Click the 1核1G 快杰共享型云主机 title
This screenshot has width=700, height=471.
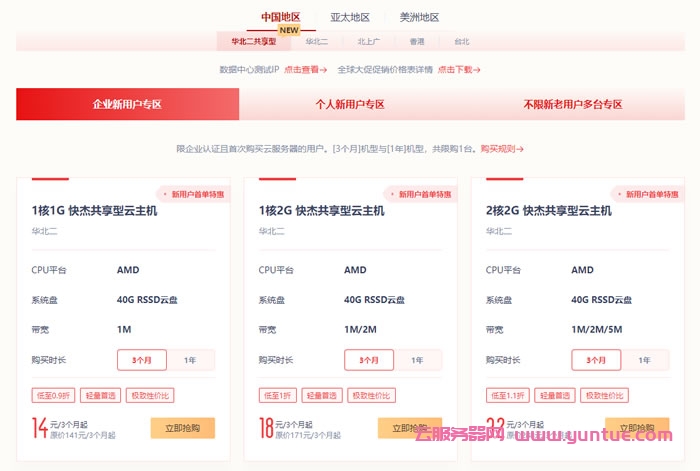pyautogui.click(x=94, y=211)
